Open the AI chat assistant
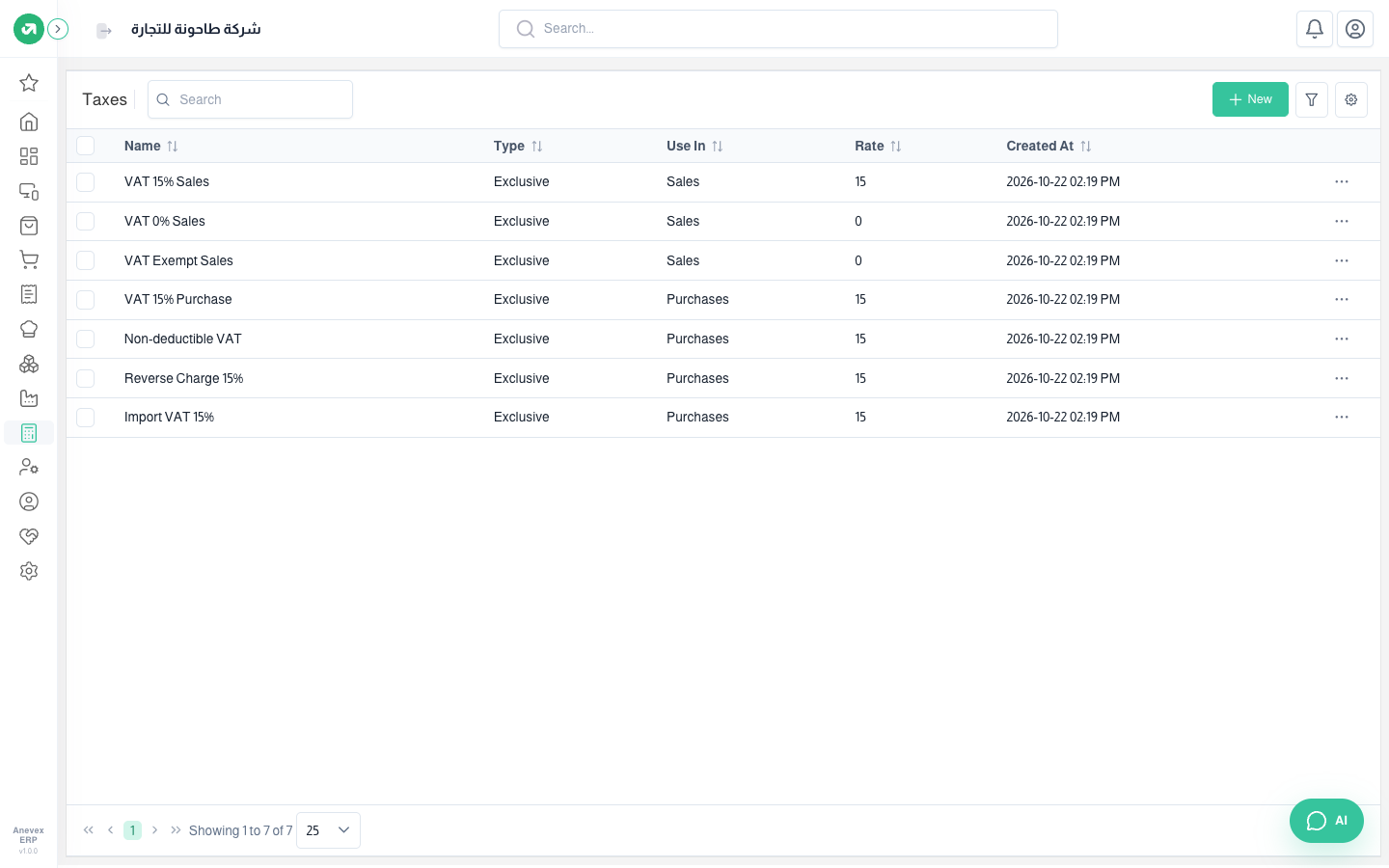The width and height of the screenshot is (1389, 868). 1326,821
